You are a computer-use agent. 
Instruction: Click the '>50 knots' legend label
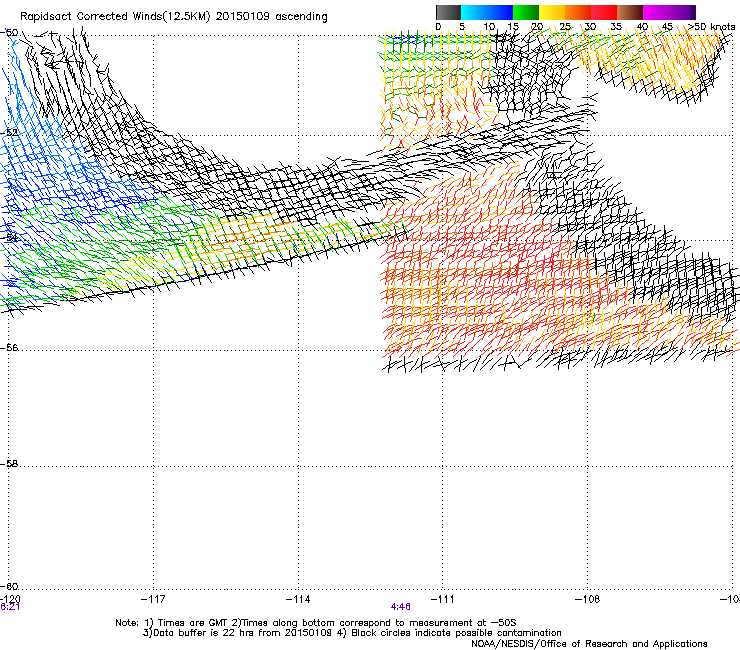click(711, 27)
